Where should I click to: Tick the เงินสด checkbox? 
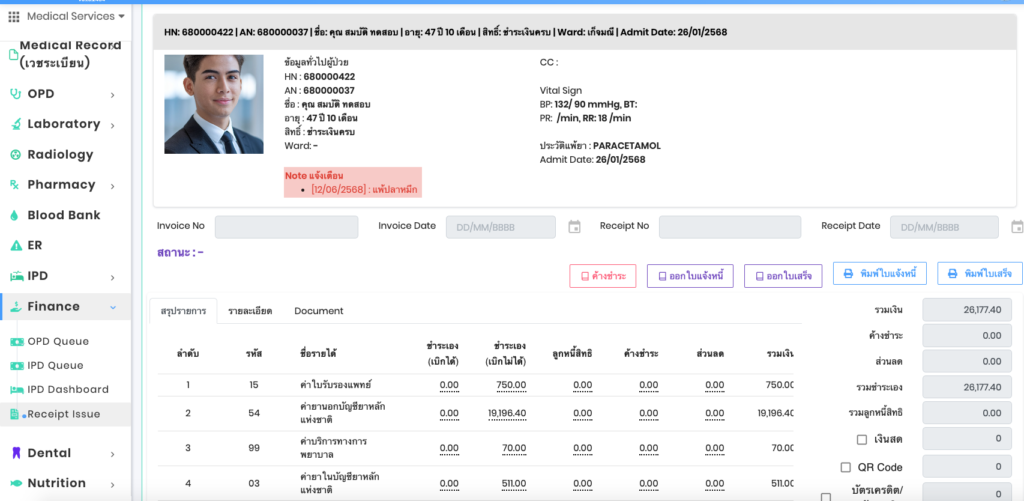862,439
